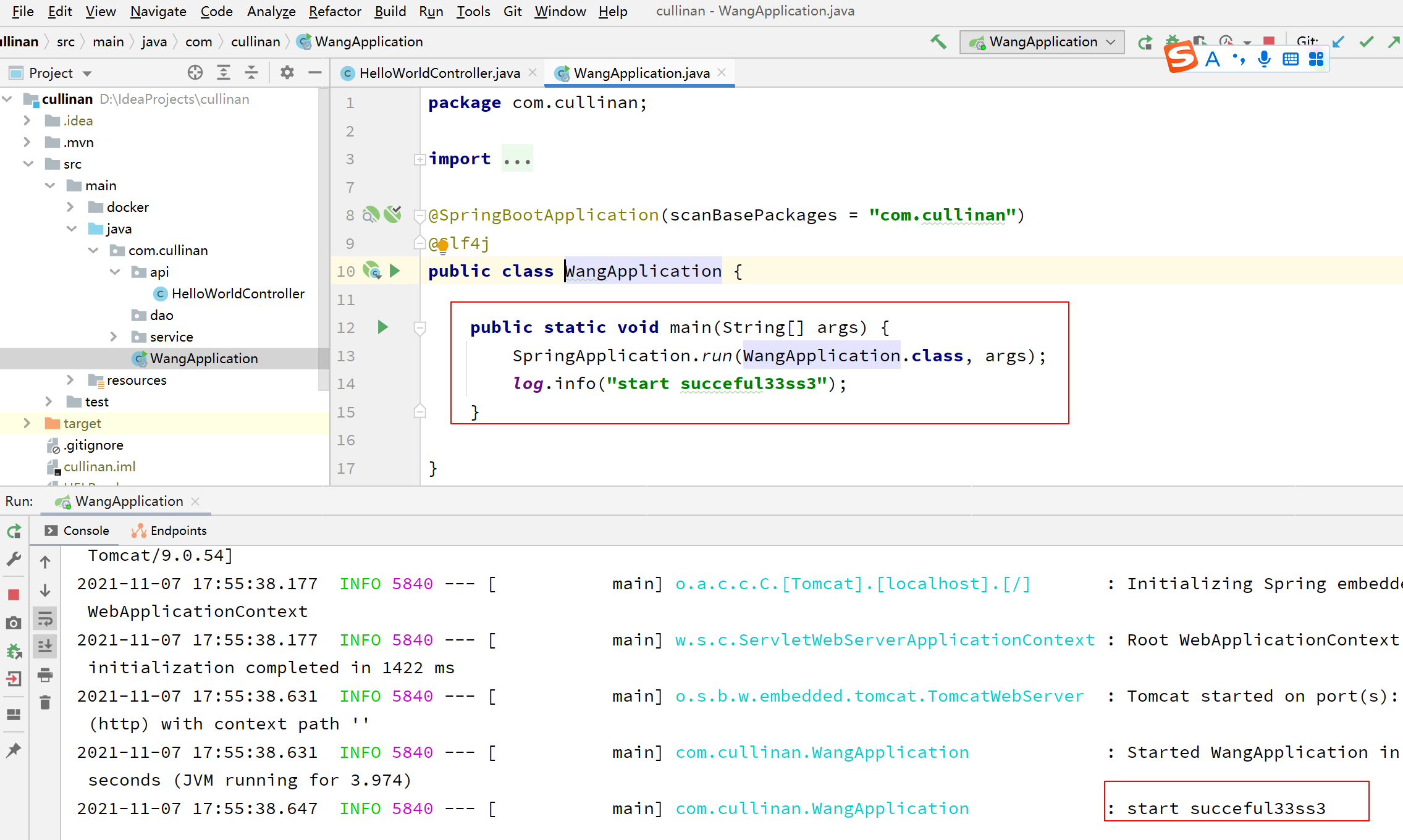Click the Build project hammer icon
This screenshot has width=1403, height=840.
pyautogui.click(x=938, y=42)
